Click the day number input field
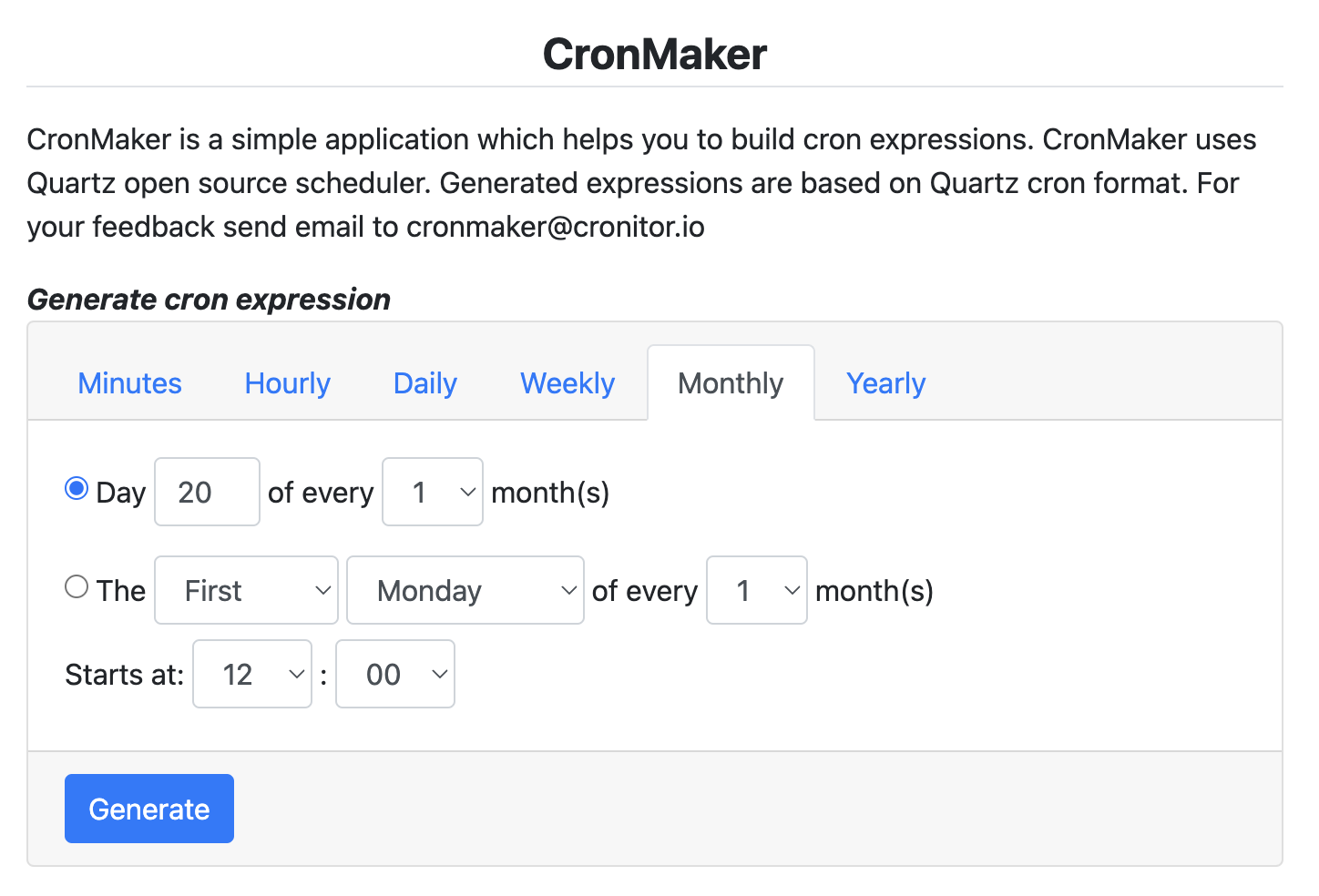 207,492
